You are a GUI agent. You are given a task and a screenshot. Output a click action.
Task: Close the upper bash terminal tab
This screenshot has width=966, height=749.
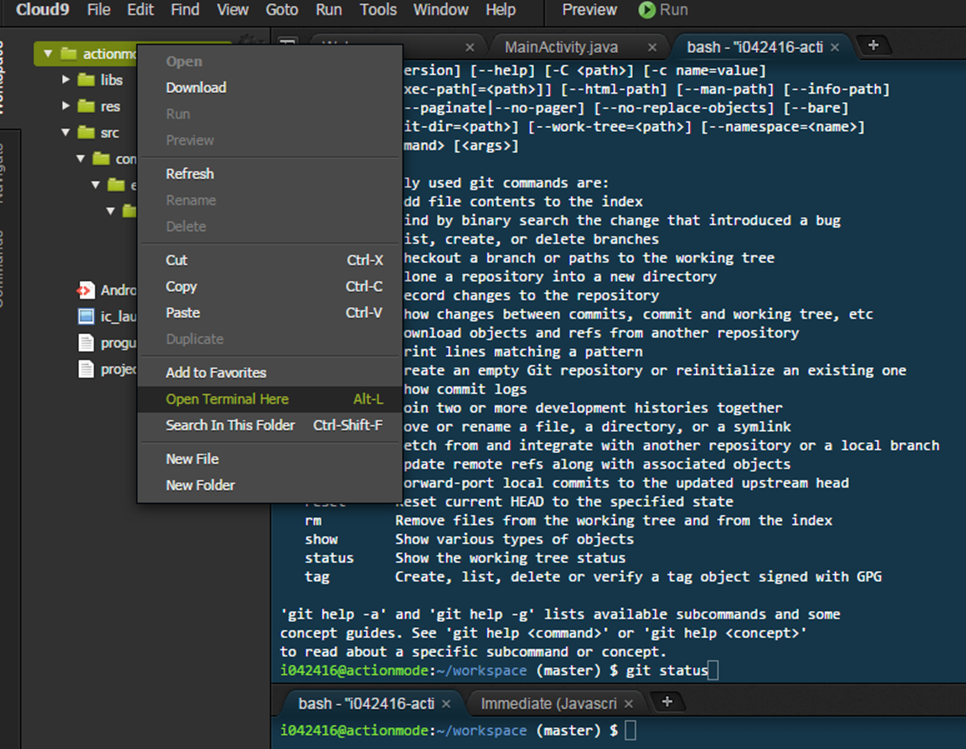835,47
